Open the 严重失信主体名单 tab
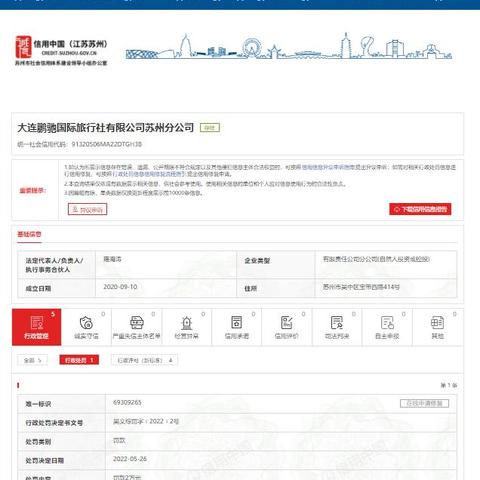 pyautogui.click(x=137, y=327)
